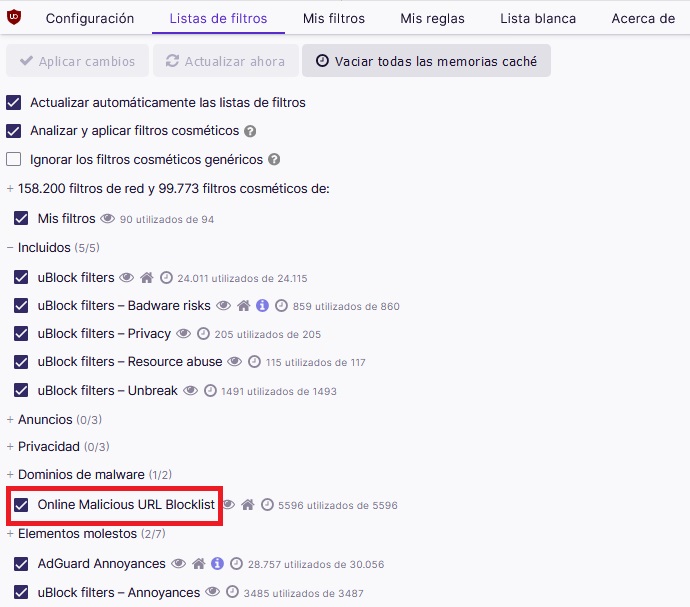Open Online Malicious URL Blocklist home icon
This screenshot has width=690, height=607.
pyautogui.click(x=248, y=504)
